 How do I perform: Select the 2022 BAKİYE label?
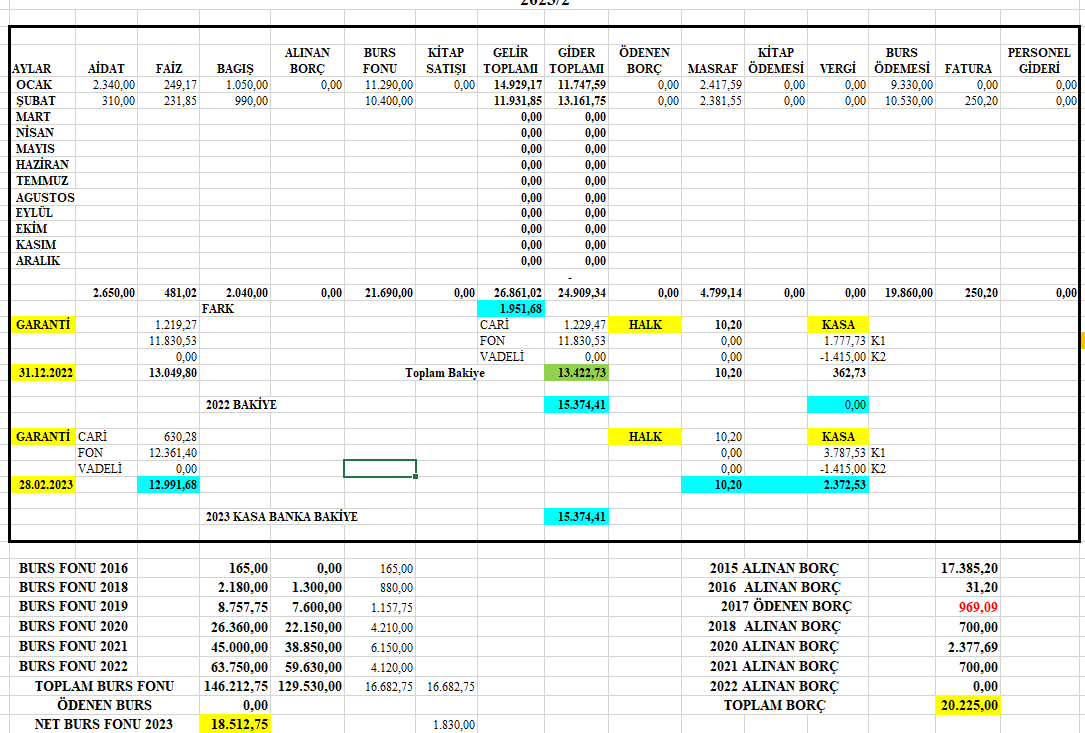point(241,405)
